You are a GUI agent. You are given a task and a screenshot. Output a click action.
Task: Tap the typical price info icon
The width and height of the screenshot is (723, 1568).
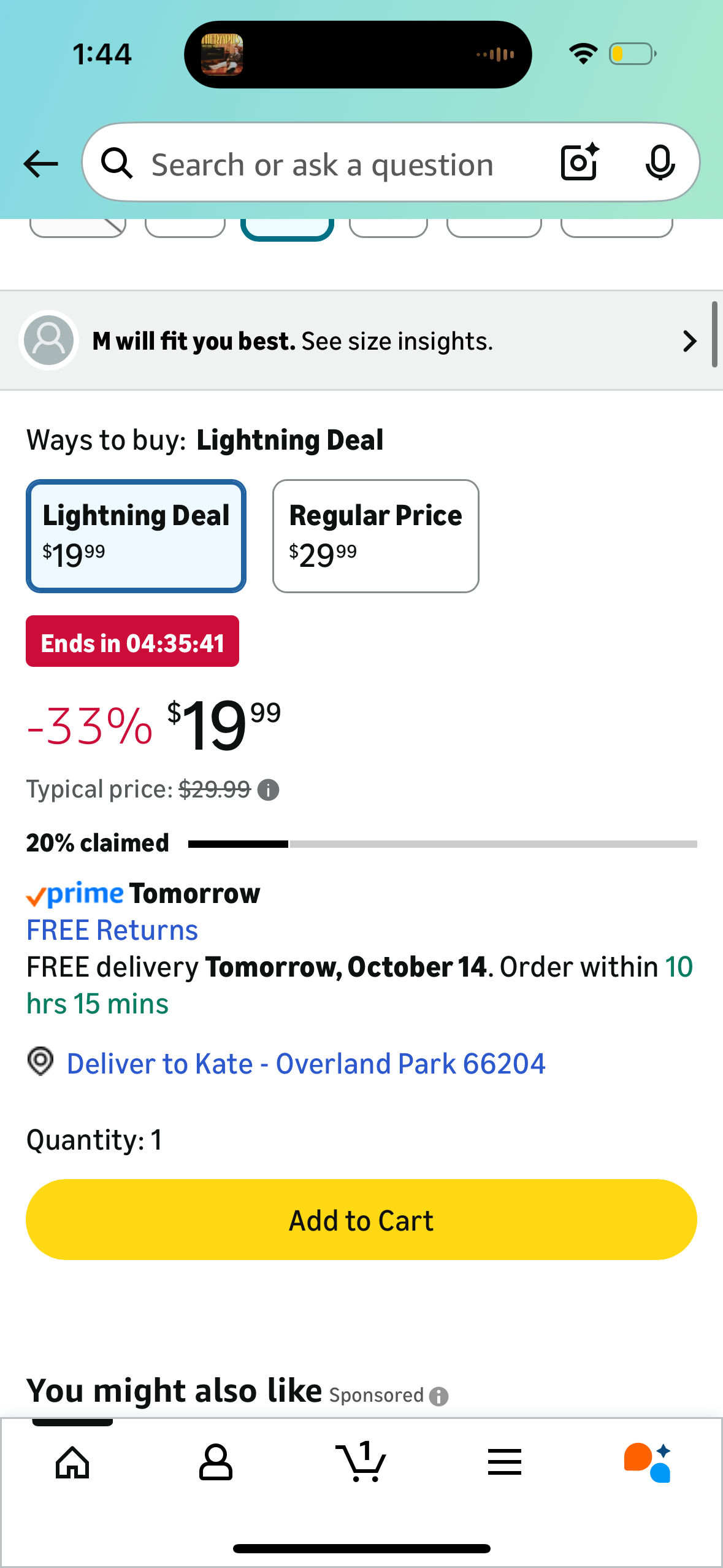[269, 790]
